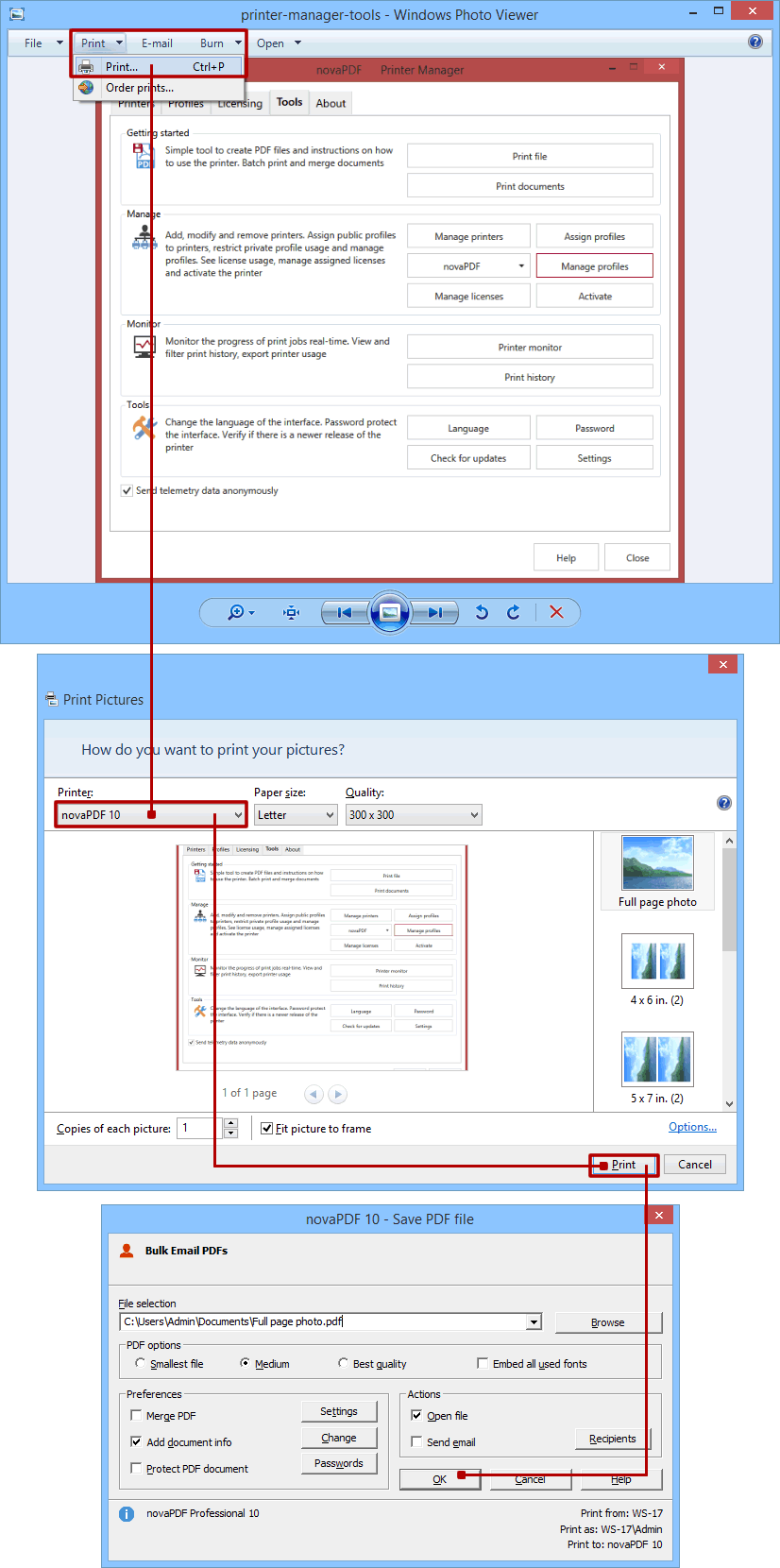Select the 4 x 6 in. (2) layout

pyautogui.click(x=657, y=969)
